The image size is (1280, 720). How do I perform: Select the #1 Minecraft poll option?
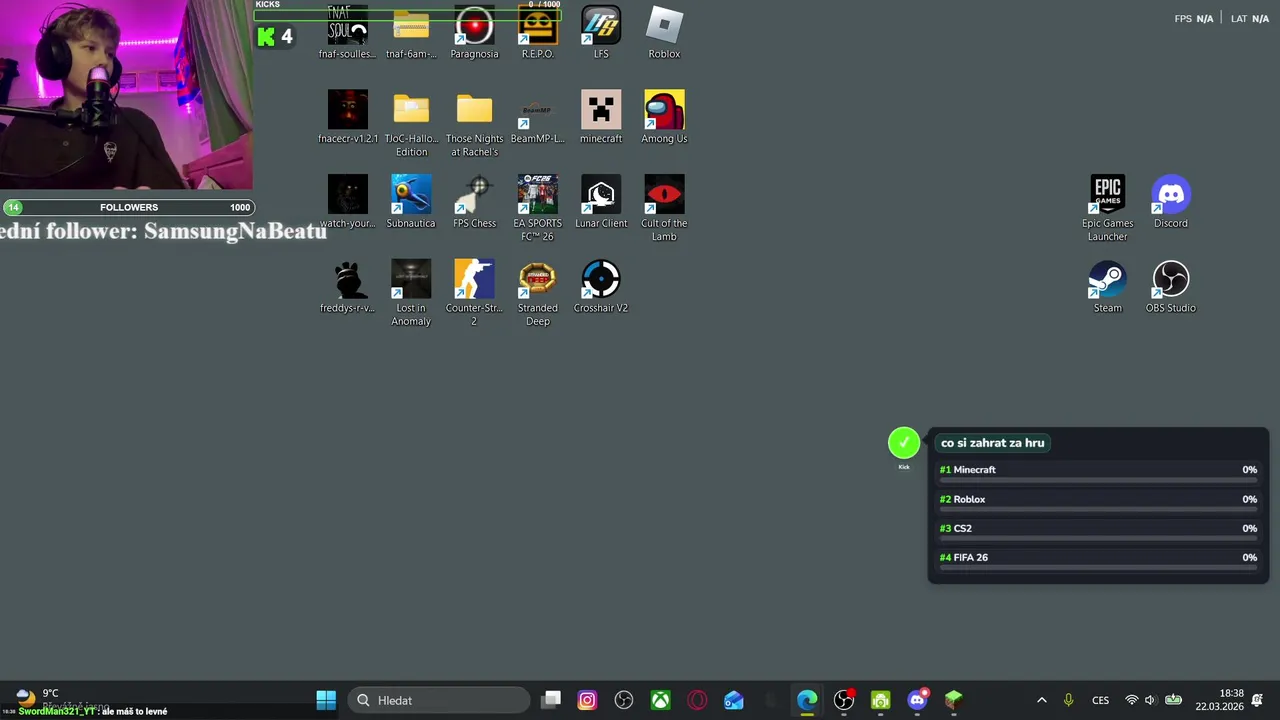coord(1098,472)
